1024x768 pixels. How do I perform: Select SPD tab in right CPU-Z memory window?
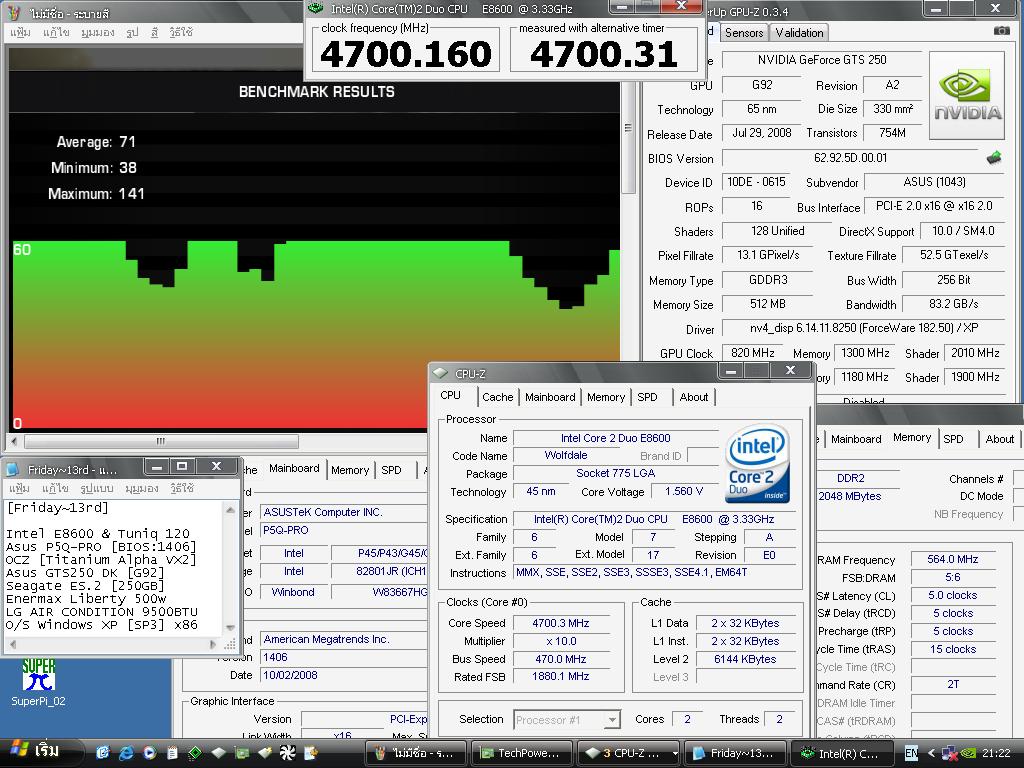pyautogui.click(x=953, y=439)
